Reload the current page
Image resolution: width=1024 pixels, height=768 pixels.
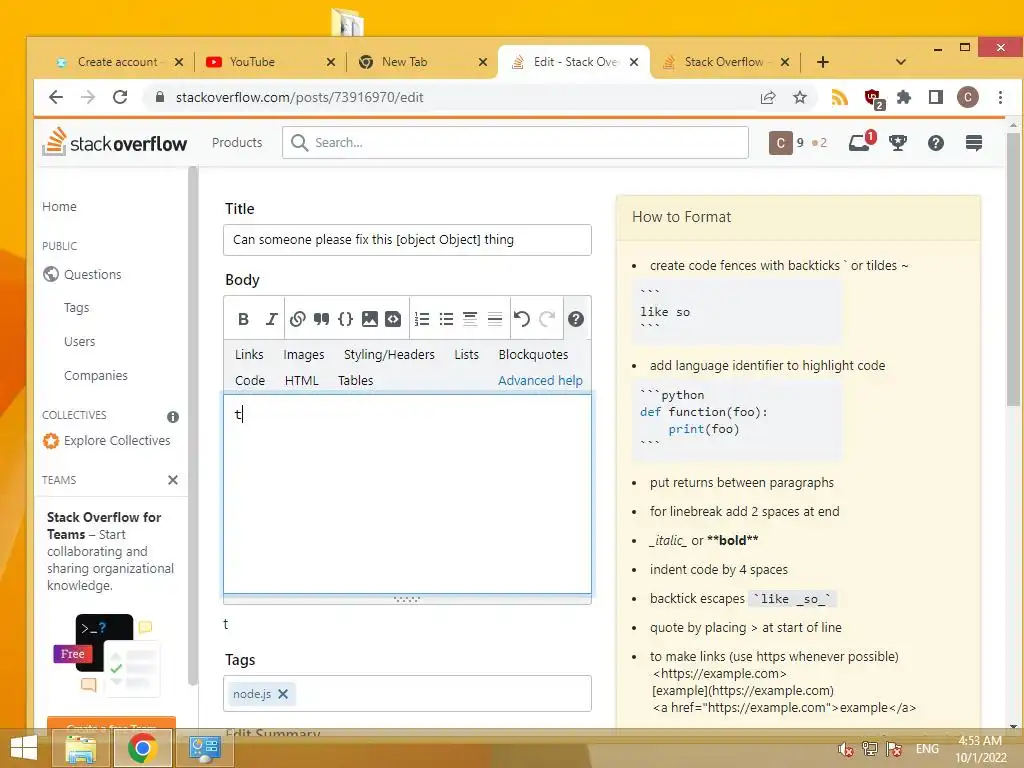(120, 97)
